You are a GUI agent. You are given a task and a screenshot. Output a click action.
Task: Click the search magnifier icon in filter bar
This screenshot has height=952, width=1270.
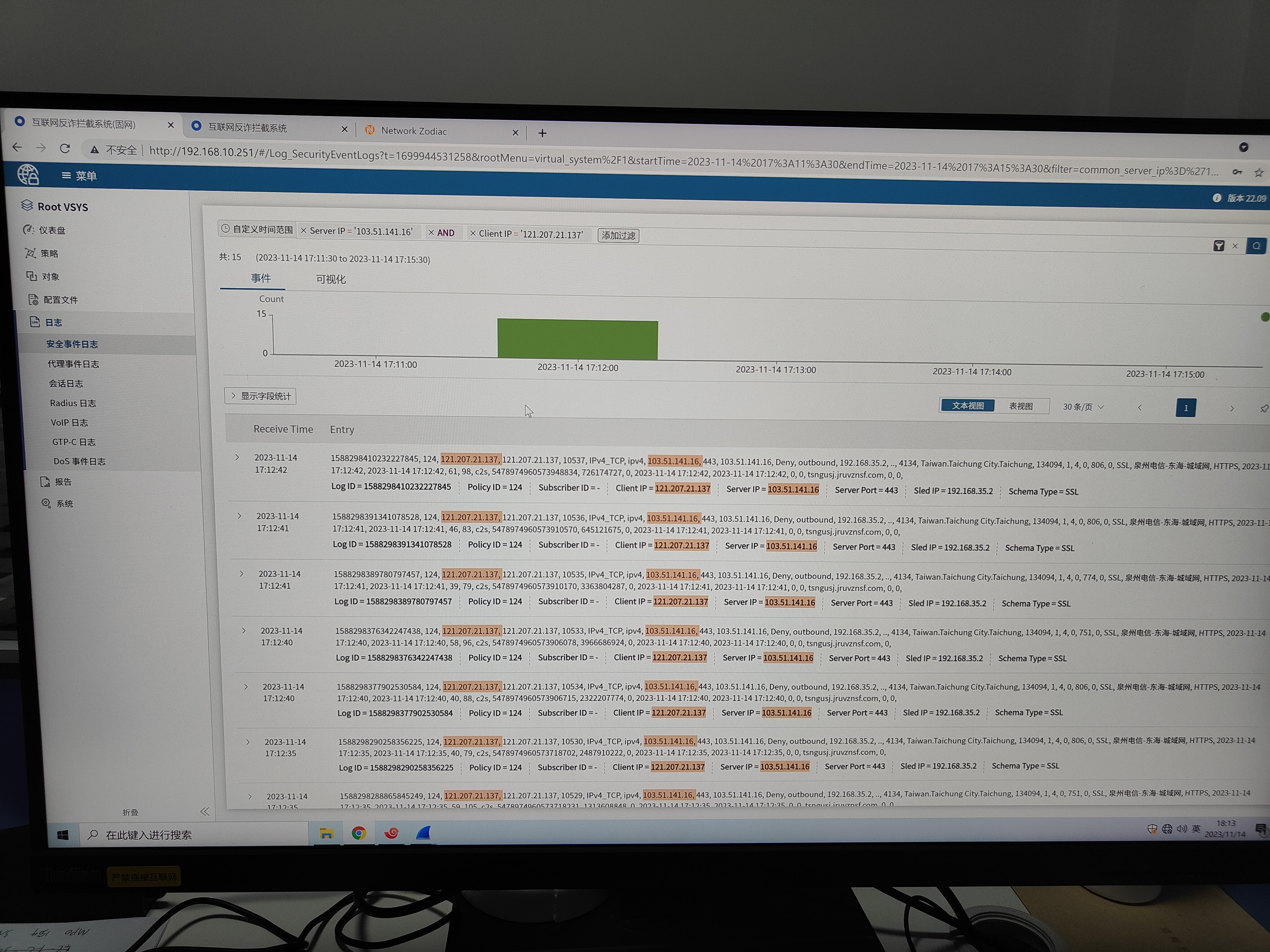coord(1256,246)
